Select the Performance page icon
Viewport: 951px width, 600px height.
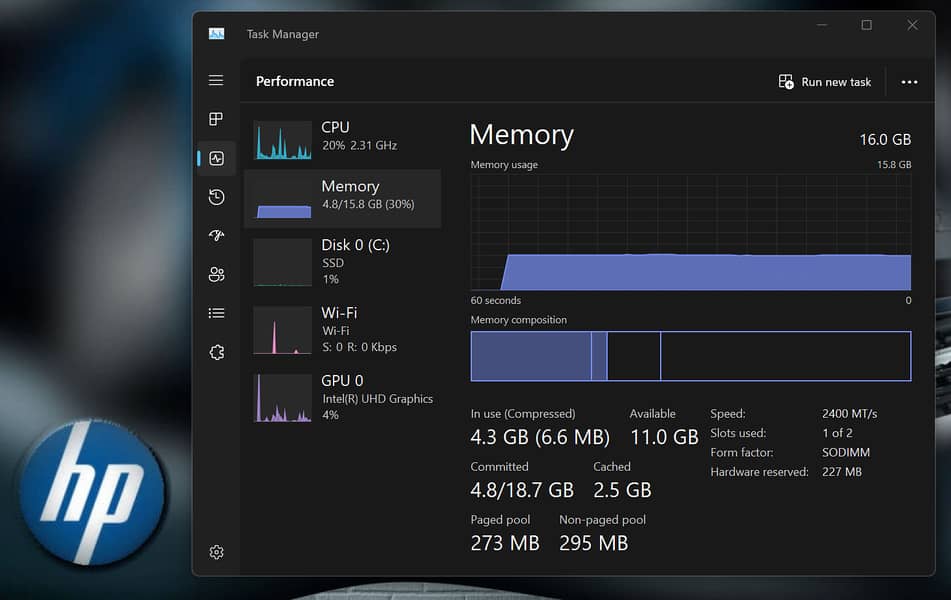[217, 158]
